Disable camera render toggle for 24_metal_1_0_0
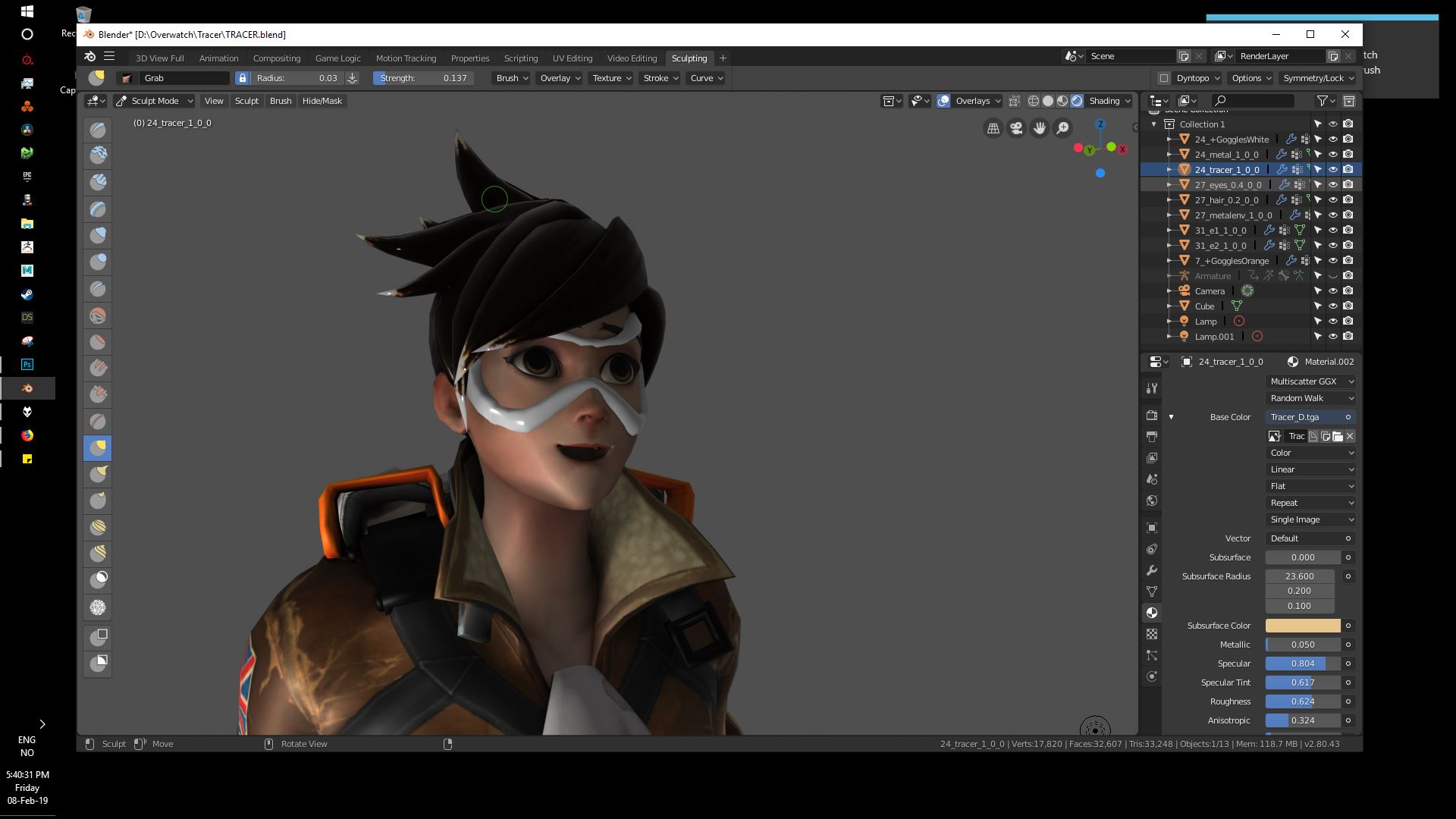Image resolution: width=1456 pixels, height=819 pixels. click(x=1348, y=154)
